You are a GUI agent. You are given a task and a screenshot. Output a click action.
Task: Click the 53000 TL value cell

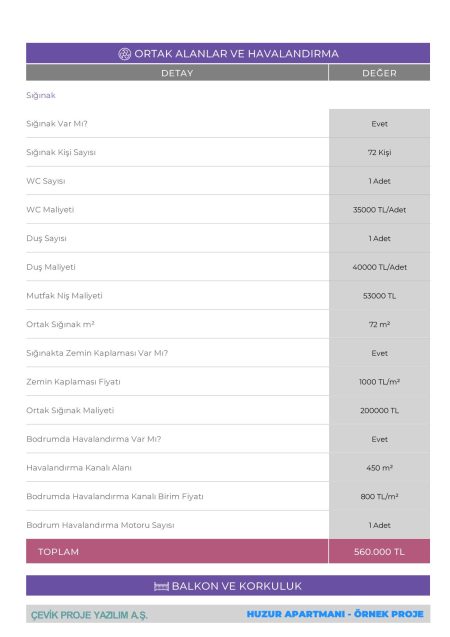[379, 296]
